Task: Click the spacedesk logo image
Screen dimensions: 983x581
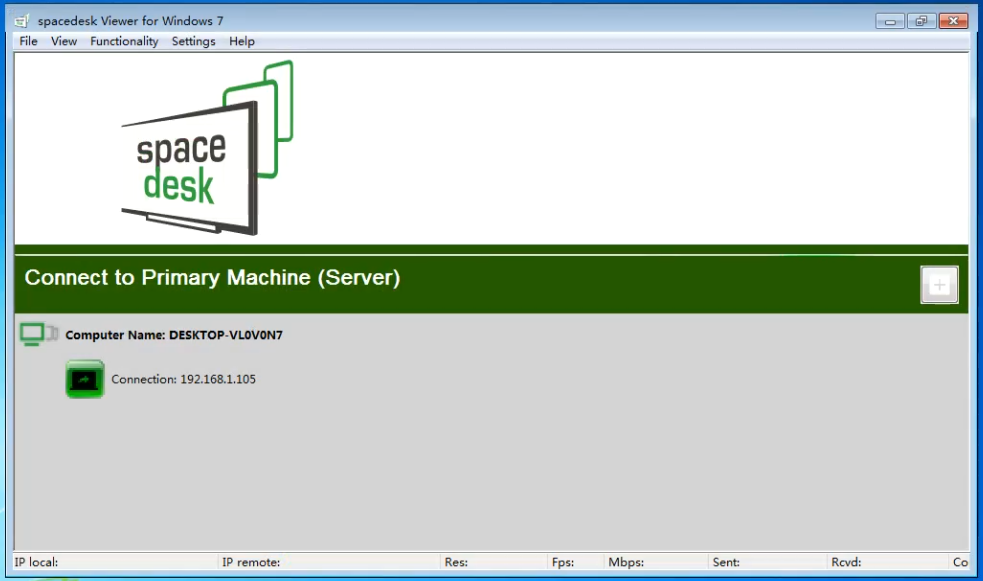Action: (207, 148)
